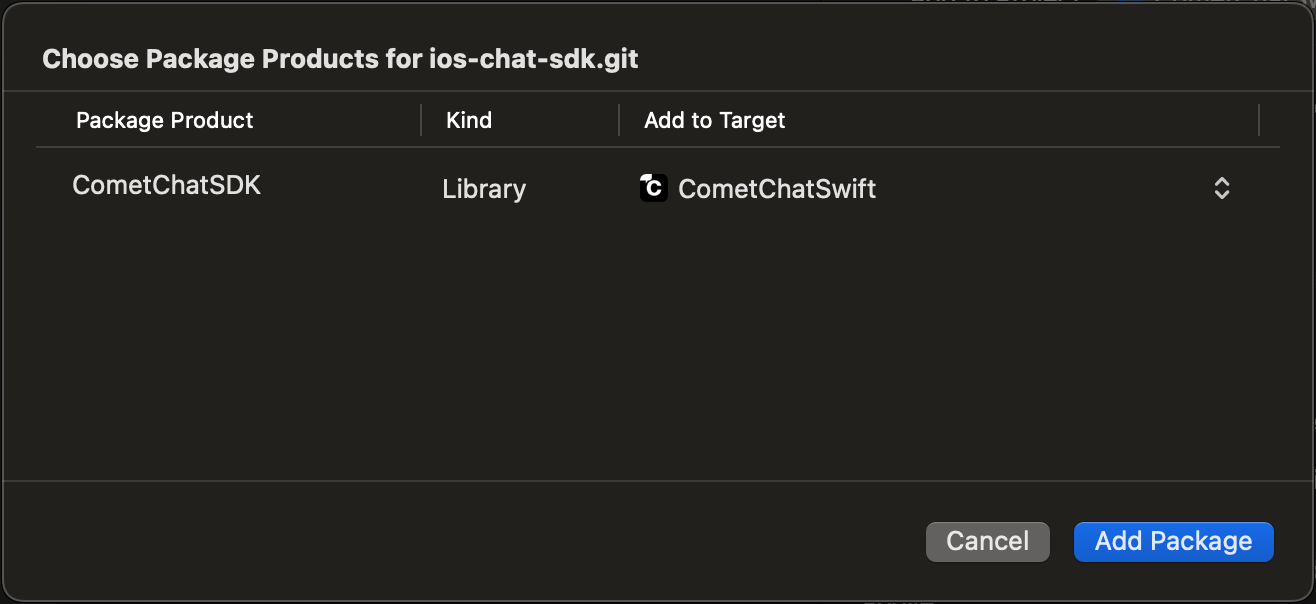
Task: Click divider between Package Product and Kind
Action: [421, 120]
